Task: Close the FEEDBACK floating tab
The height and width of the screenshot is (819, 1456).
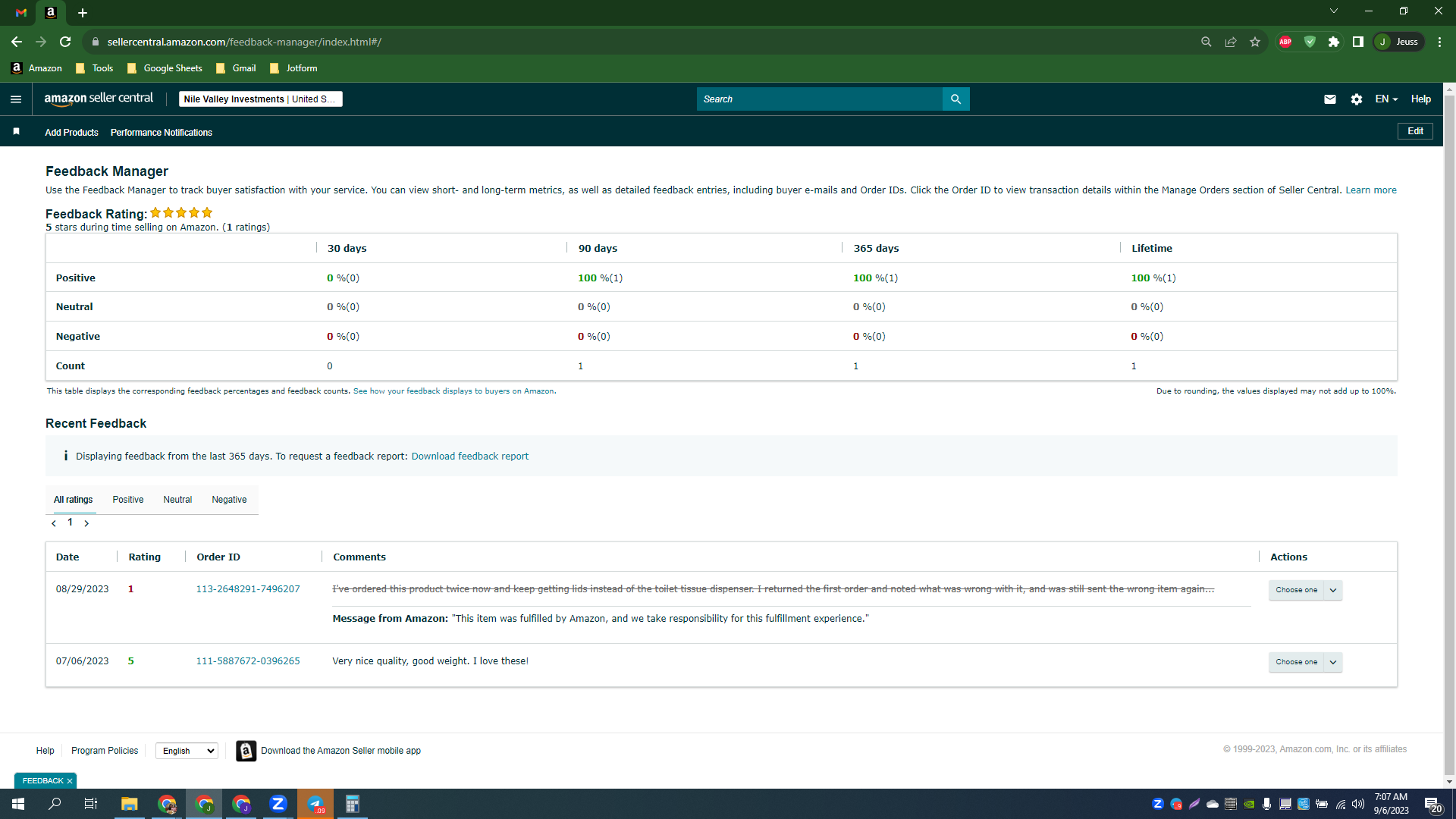Action: tap(70, 781)
